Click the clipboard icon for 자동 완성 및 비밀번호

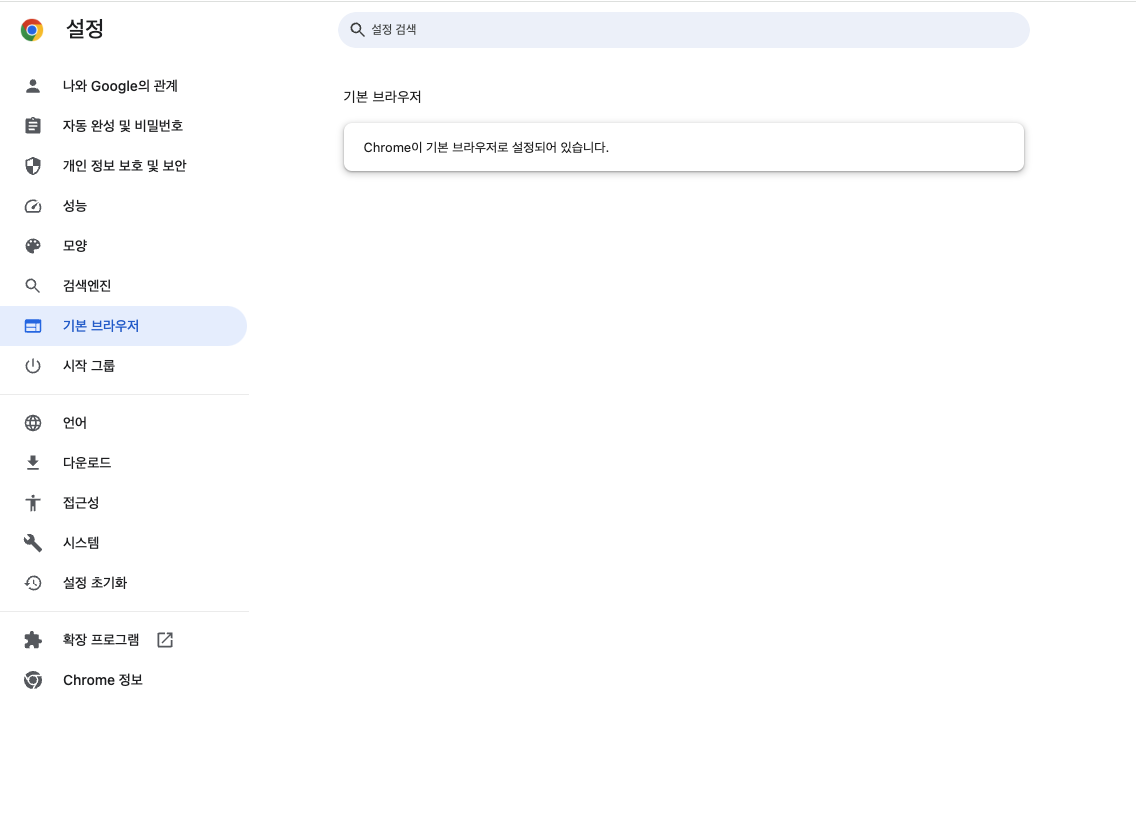[33, 125]
